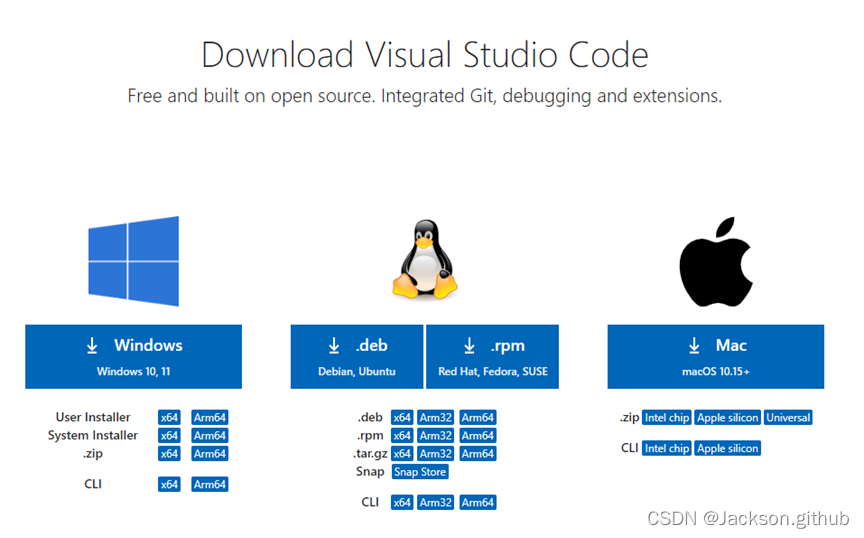The image size is (864, 538).
Task: Select Arm32 for Linux CLI
Action: [x=436, y=503]
